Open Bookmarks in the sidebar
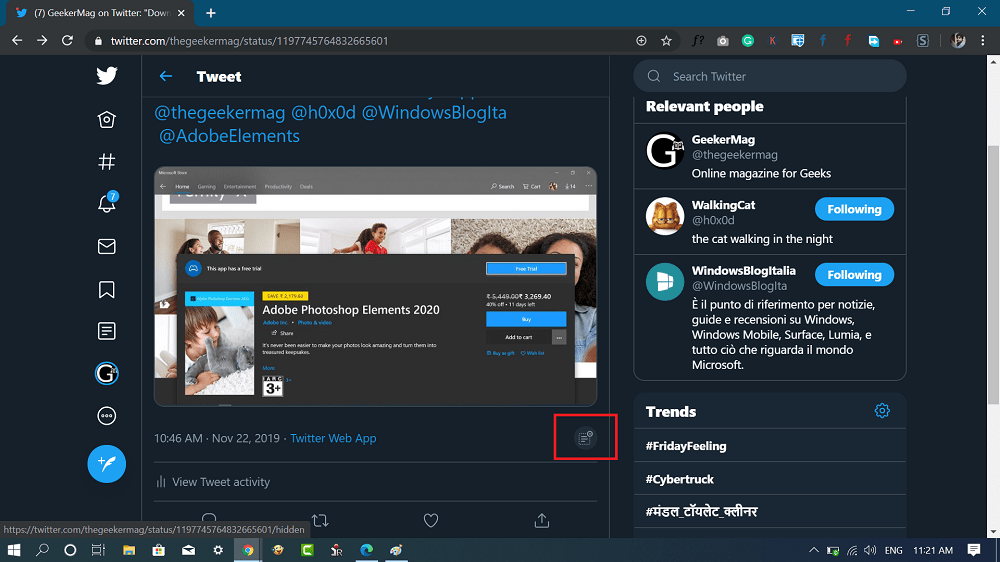This screenshot has width=1000, height=562. pyautogui.click(x=107, y=290)
